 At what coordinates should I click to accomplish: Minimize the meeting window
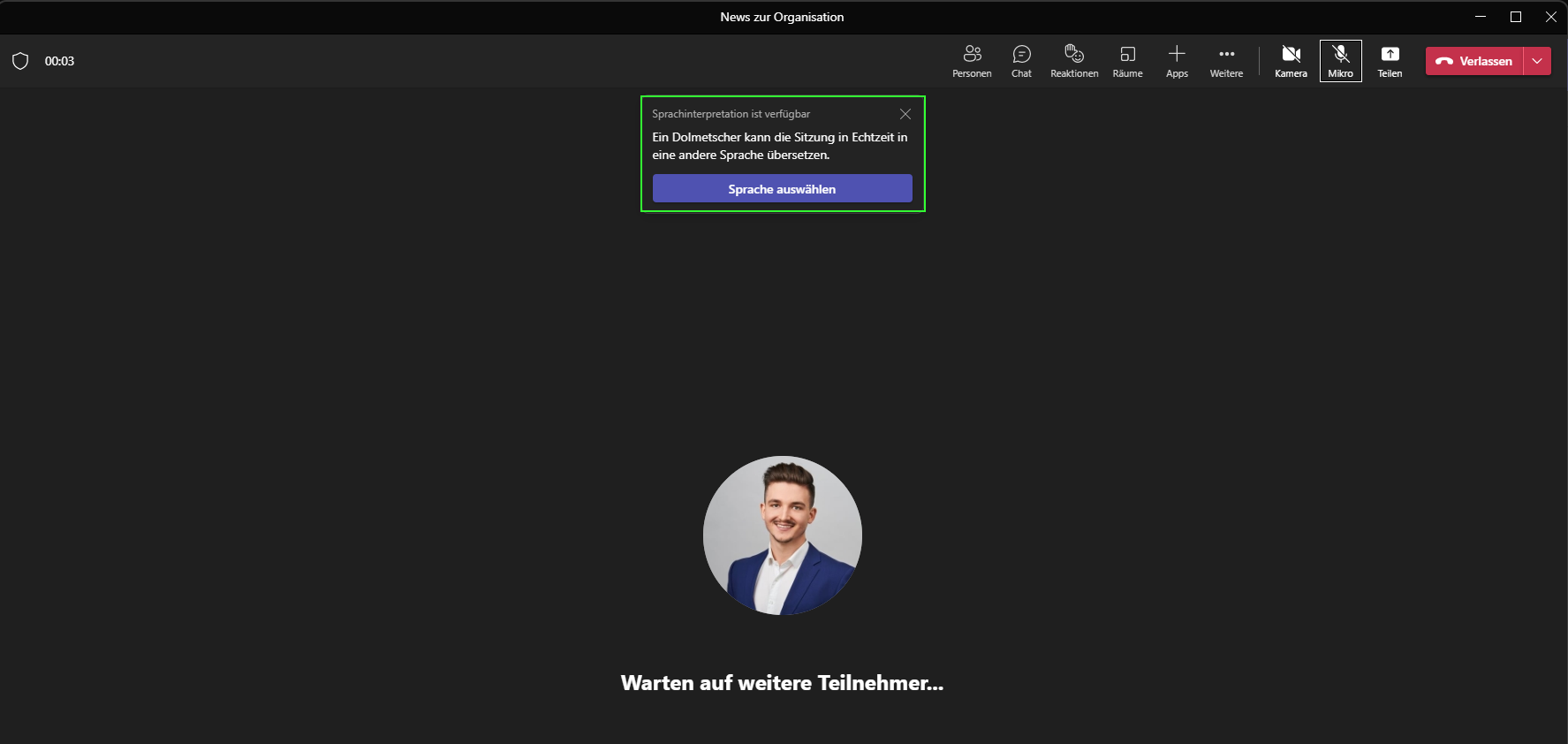tap(1481, 17)
